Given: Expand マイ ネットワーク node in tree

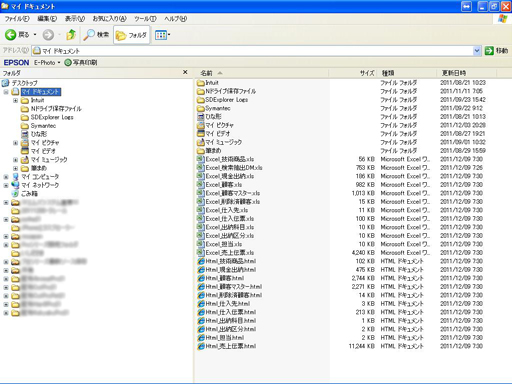Looking at the screenshot, I should click(6, 185).
